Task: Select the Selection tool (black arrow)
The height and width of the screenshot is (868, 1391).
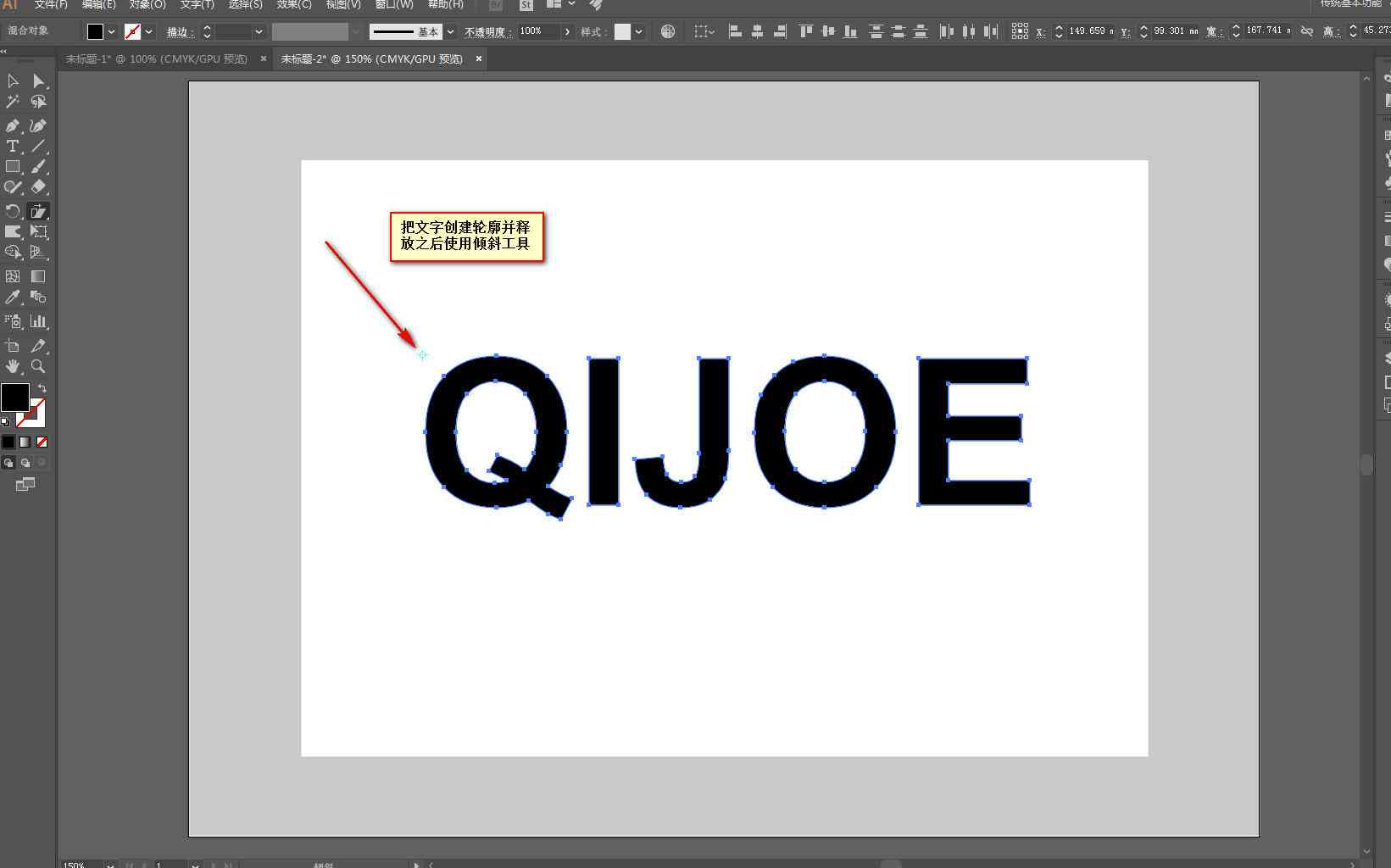Action: click(x=13, y=81)
